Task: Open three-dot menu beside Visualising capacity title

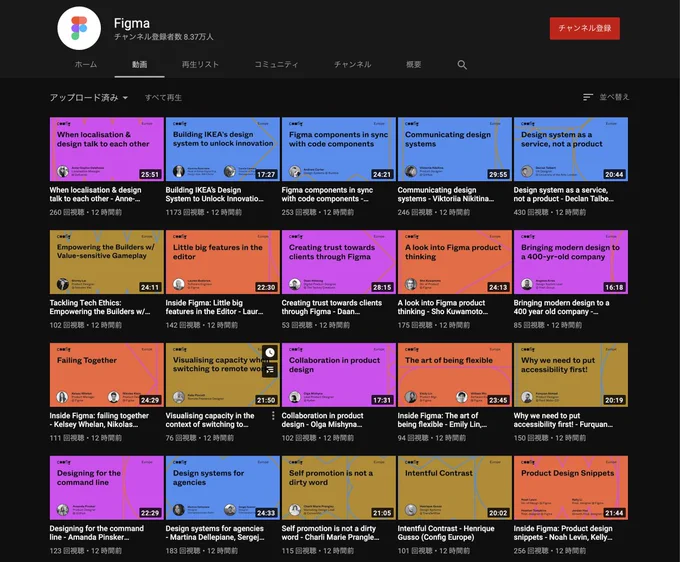Action: pos(273,416)
